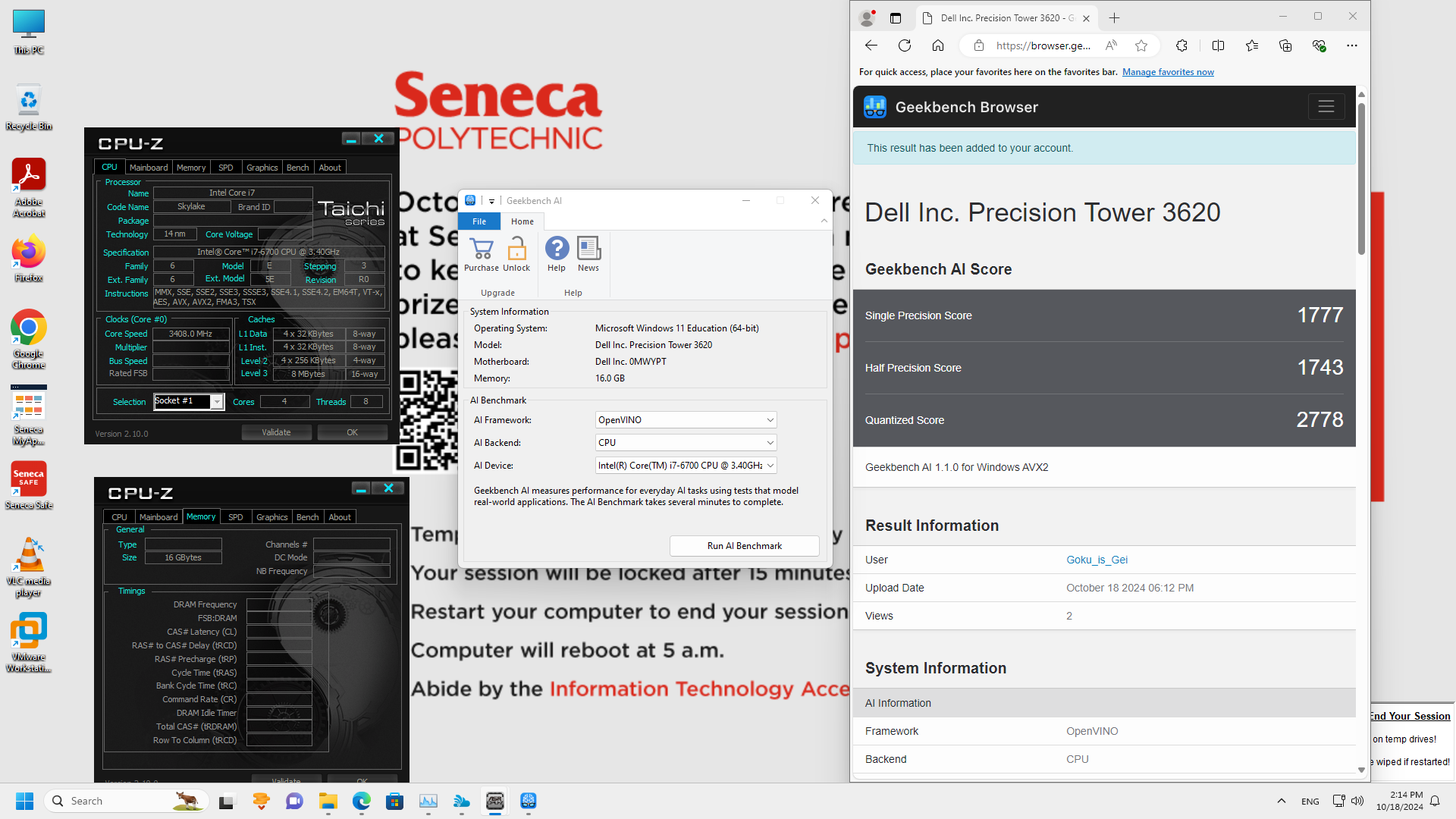
Task: Open Google Chrome desktop shortcut
Action: (29, 339)
